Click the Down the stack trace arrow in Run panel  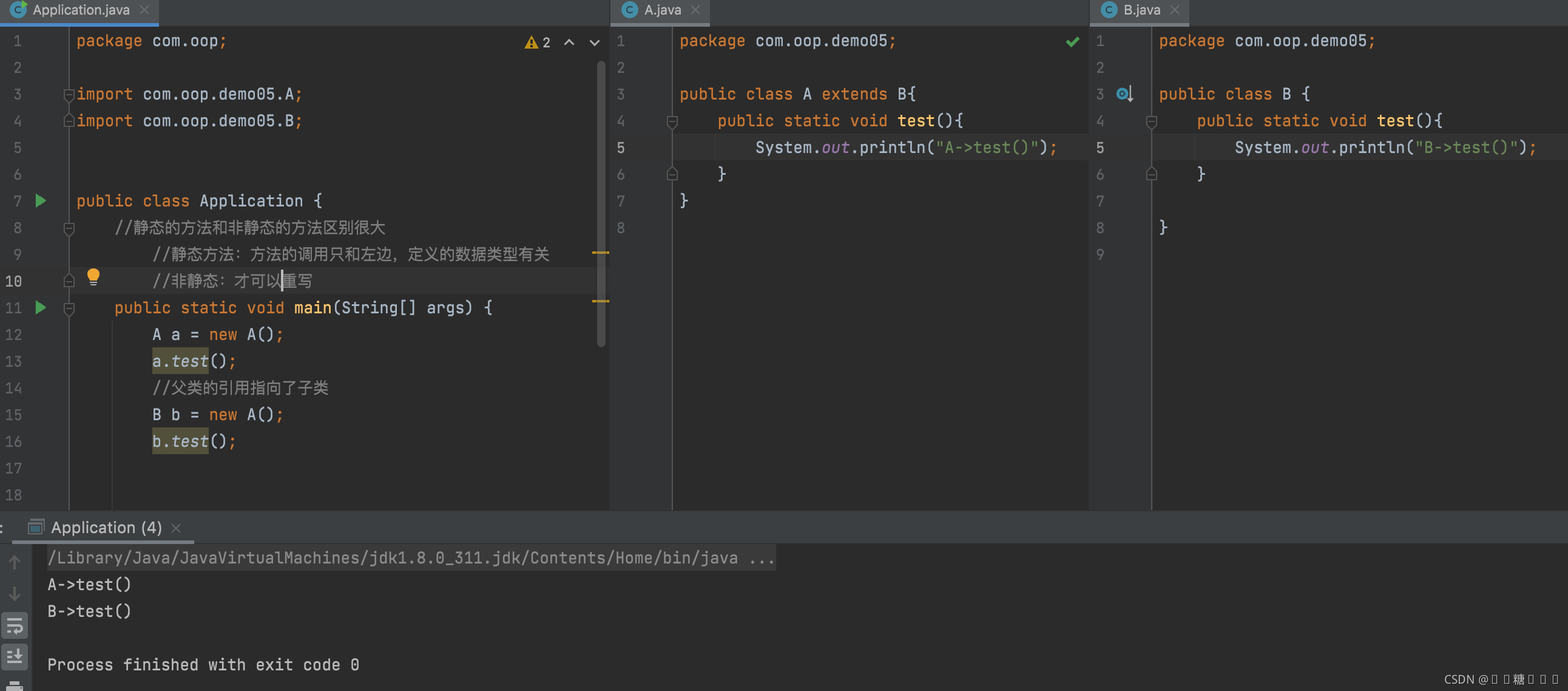(15, 593)
